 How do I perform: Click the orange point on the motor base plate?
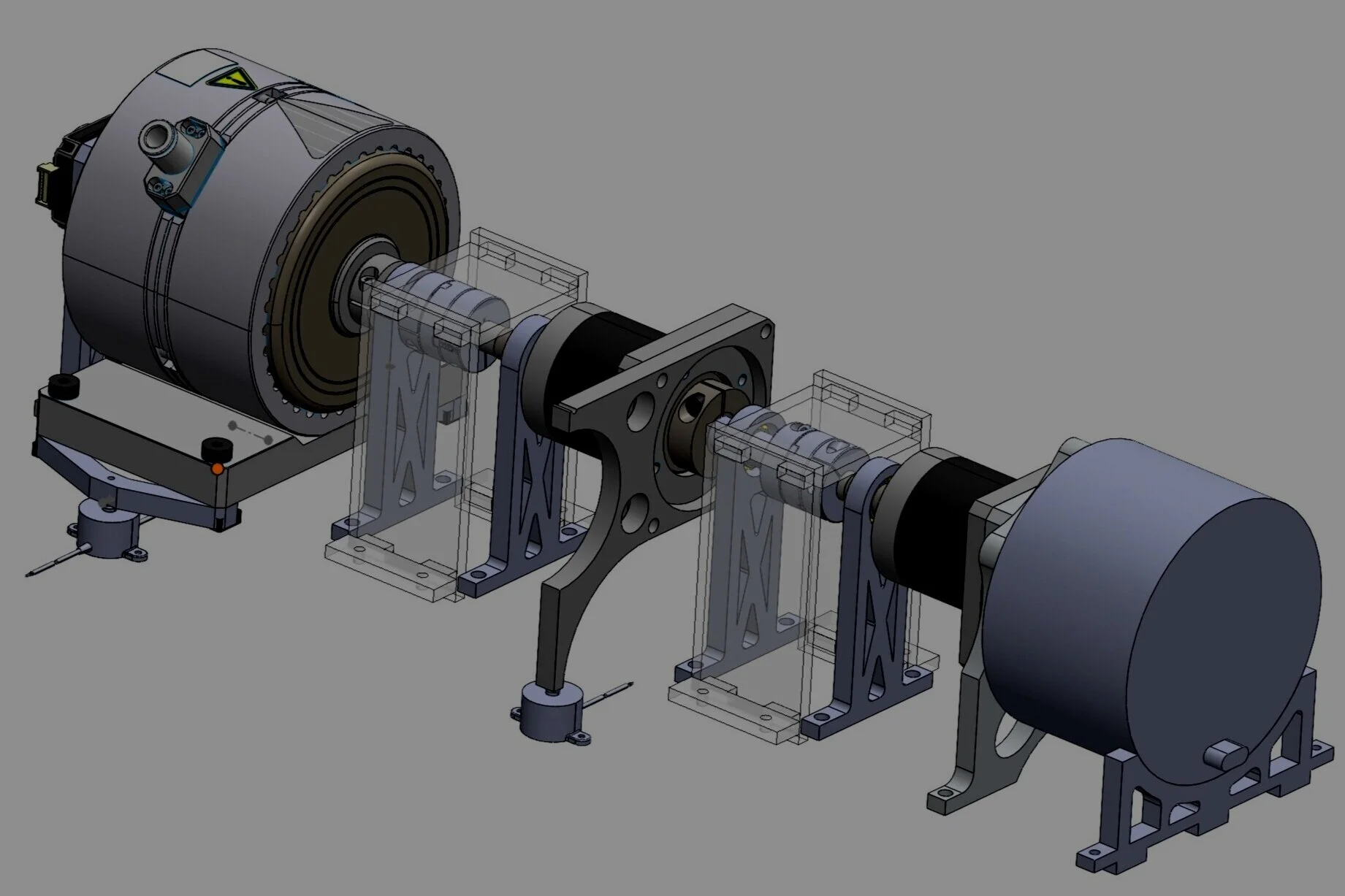[x=216, y=469]
